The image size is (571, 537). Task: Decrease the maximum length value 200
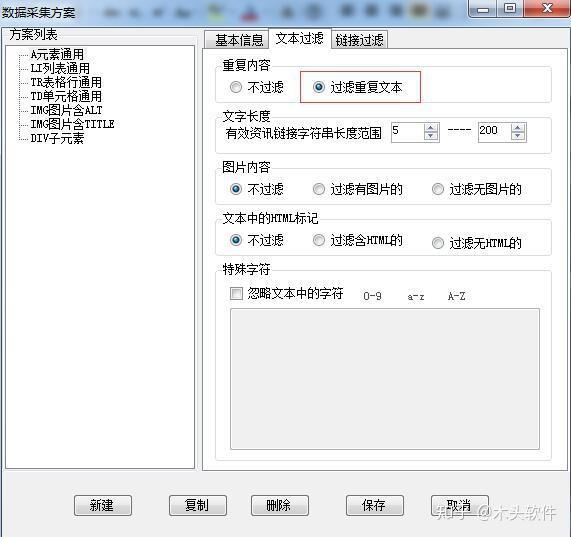click(x=518, y=136)
